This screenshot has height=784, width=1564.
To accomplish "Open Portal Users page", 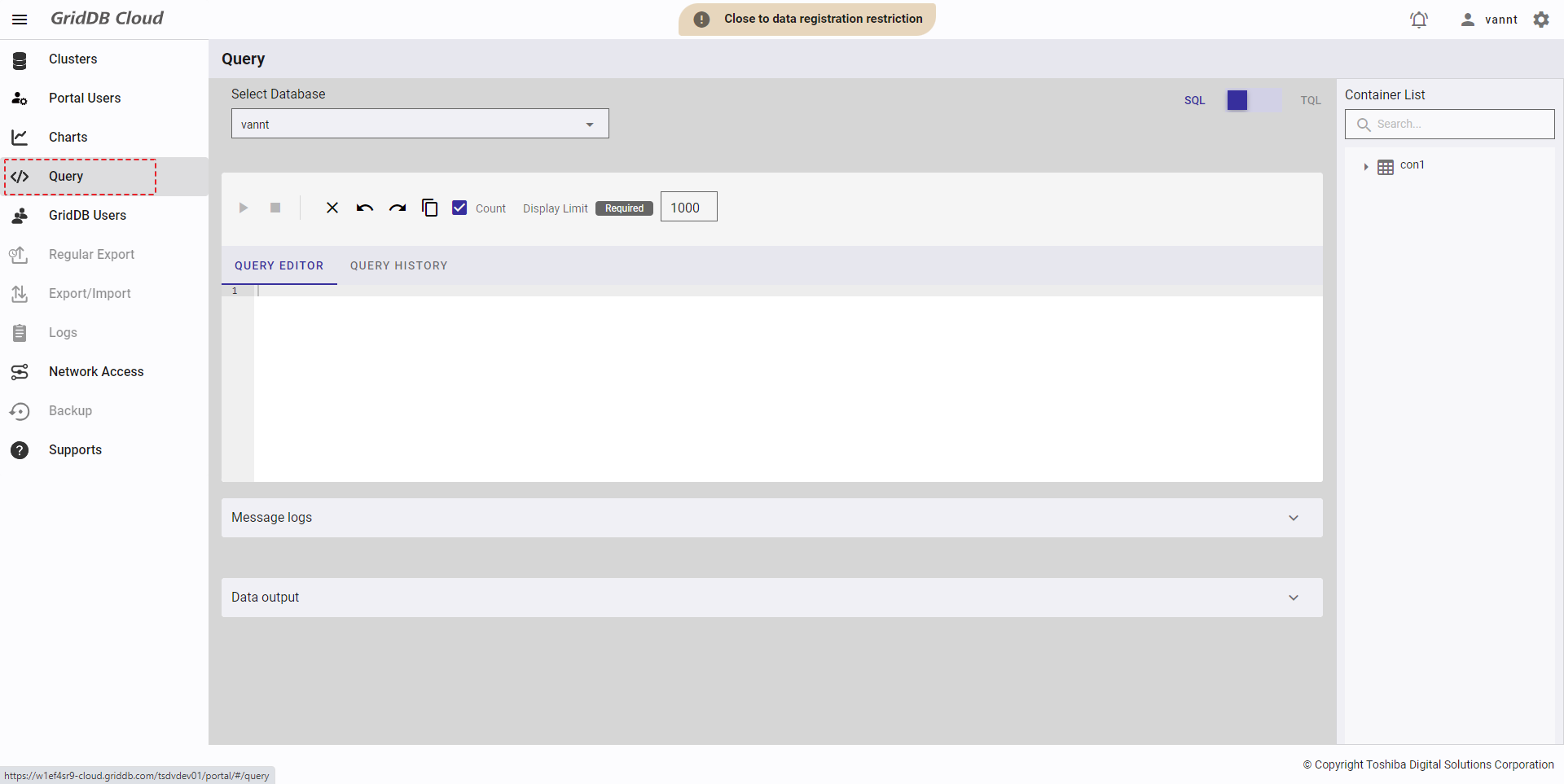I will pos(85,98).
